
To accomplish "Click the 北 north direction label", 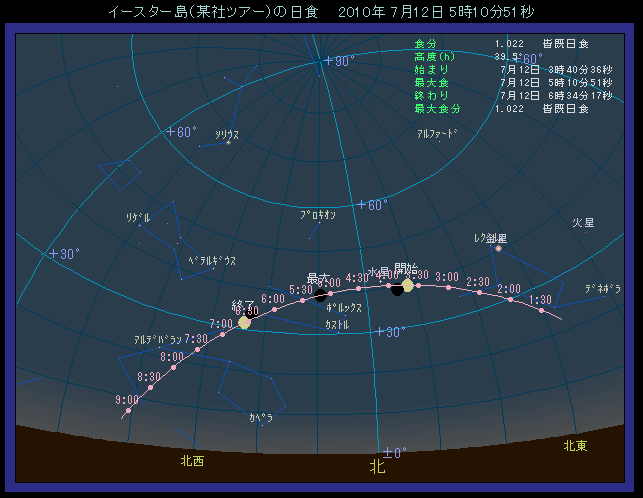I will click(x=377, y=466).
